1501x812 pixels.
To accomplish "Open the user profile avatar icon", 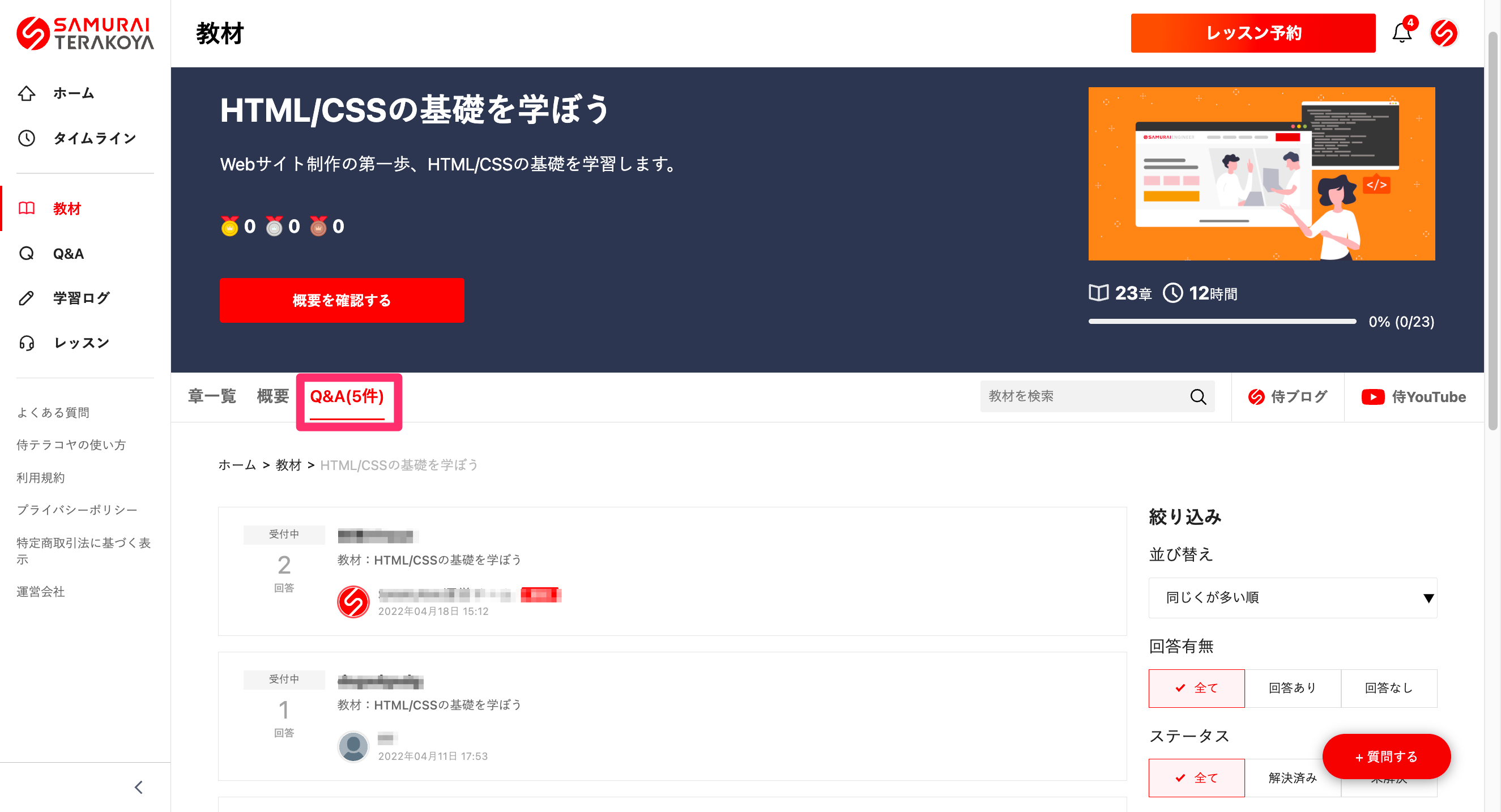I will (1443, 33).
